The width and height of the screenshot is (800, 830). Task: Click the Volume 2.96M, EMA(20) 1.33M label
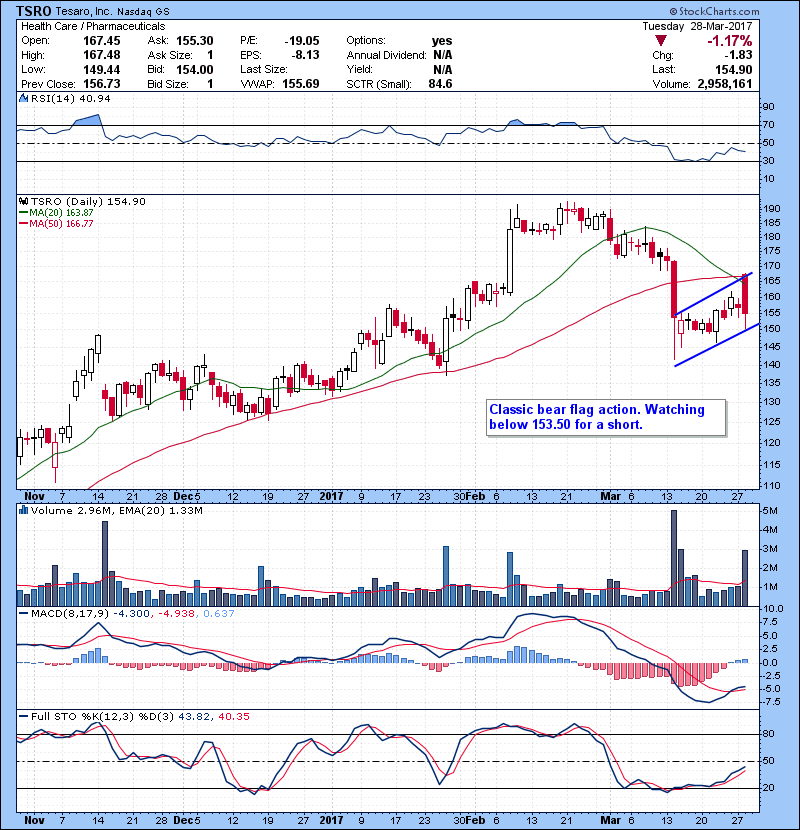point(116,510)
